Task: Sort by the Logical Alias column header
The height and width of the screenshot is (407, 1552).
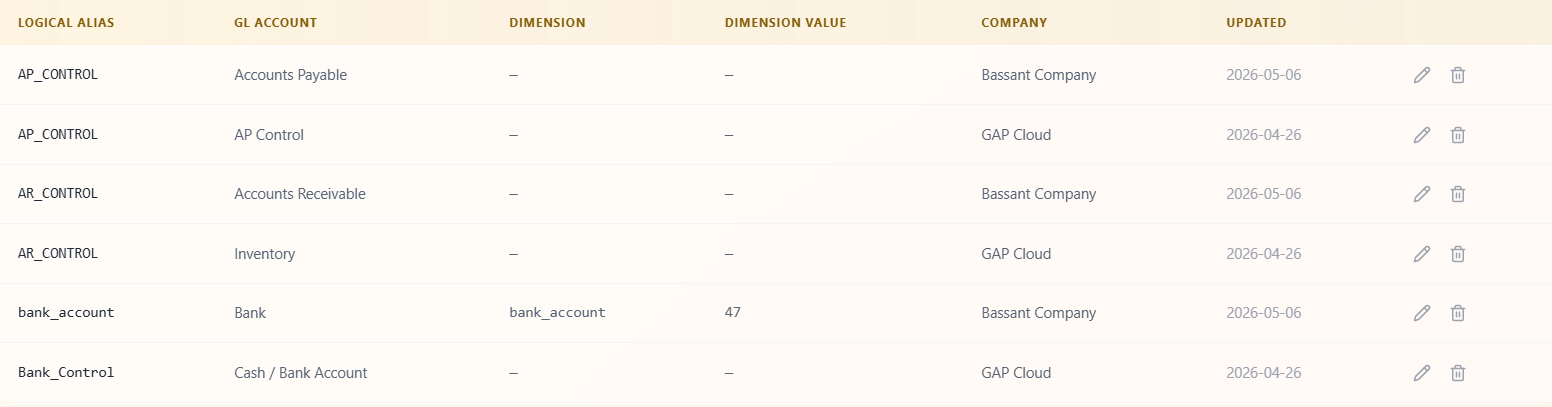Action: click(66, 22)
